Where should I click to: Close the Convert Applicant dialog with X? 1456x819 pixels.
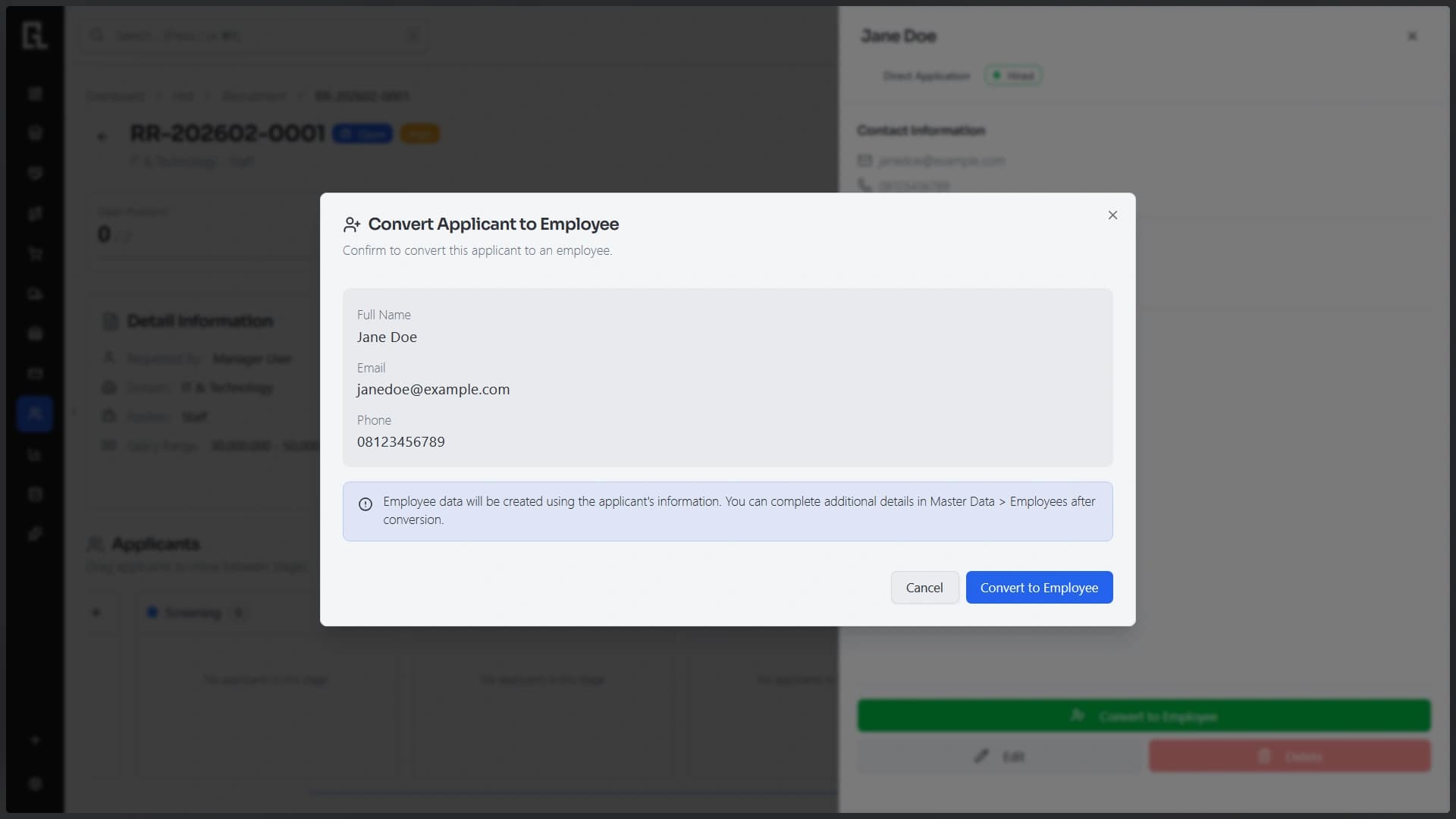tap(1112, 215)
